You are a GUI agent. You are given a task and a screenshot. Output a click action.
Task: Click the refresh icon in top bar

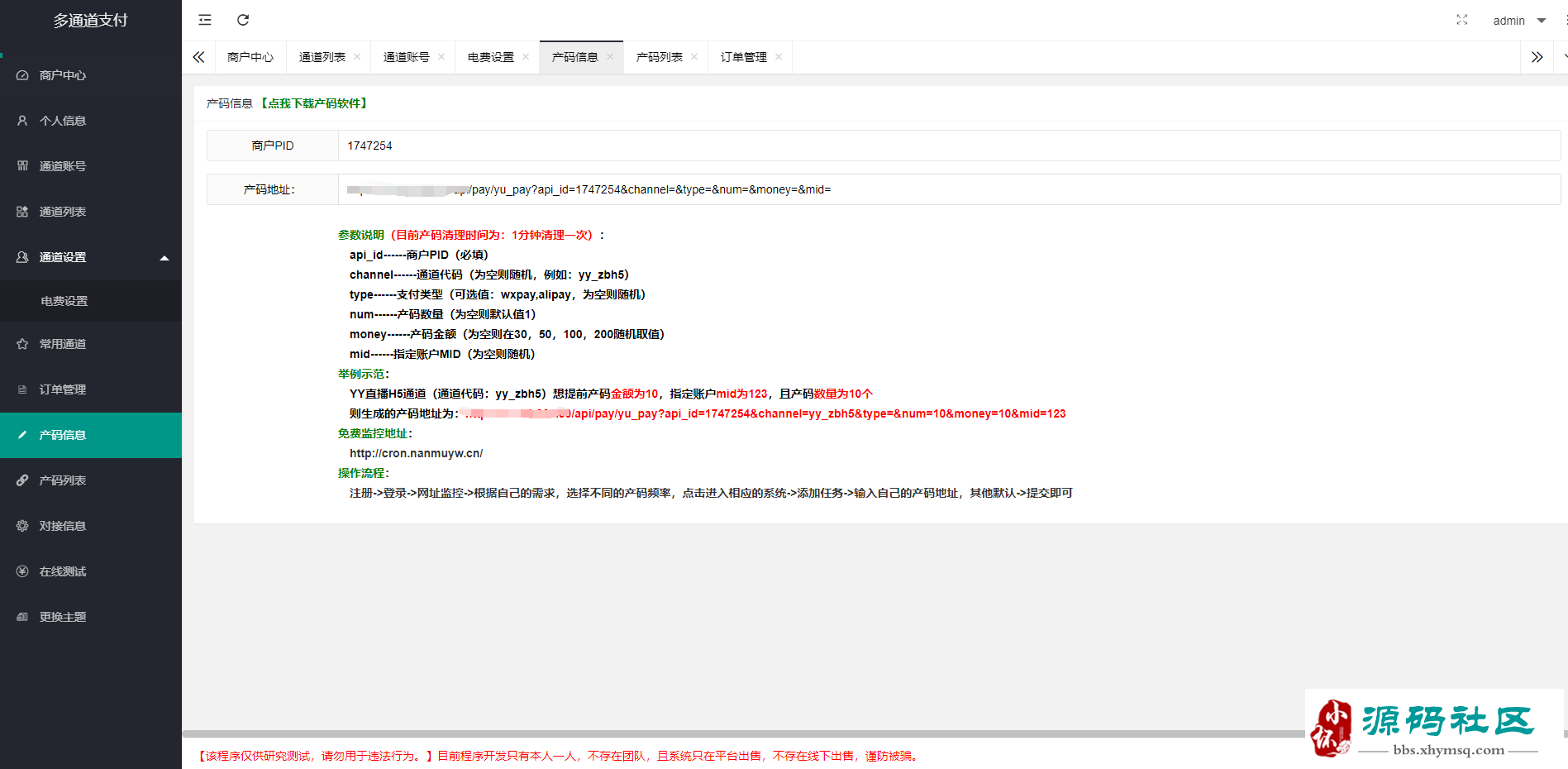[243, 20]
